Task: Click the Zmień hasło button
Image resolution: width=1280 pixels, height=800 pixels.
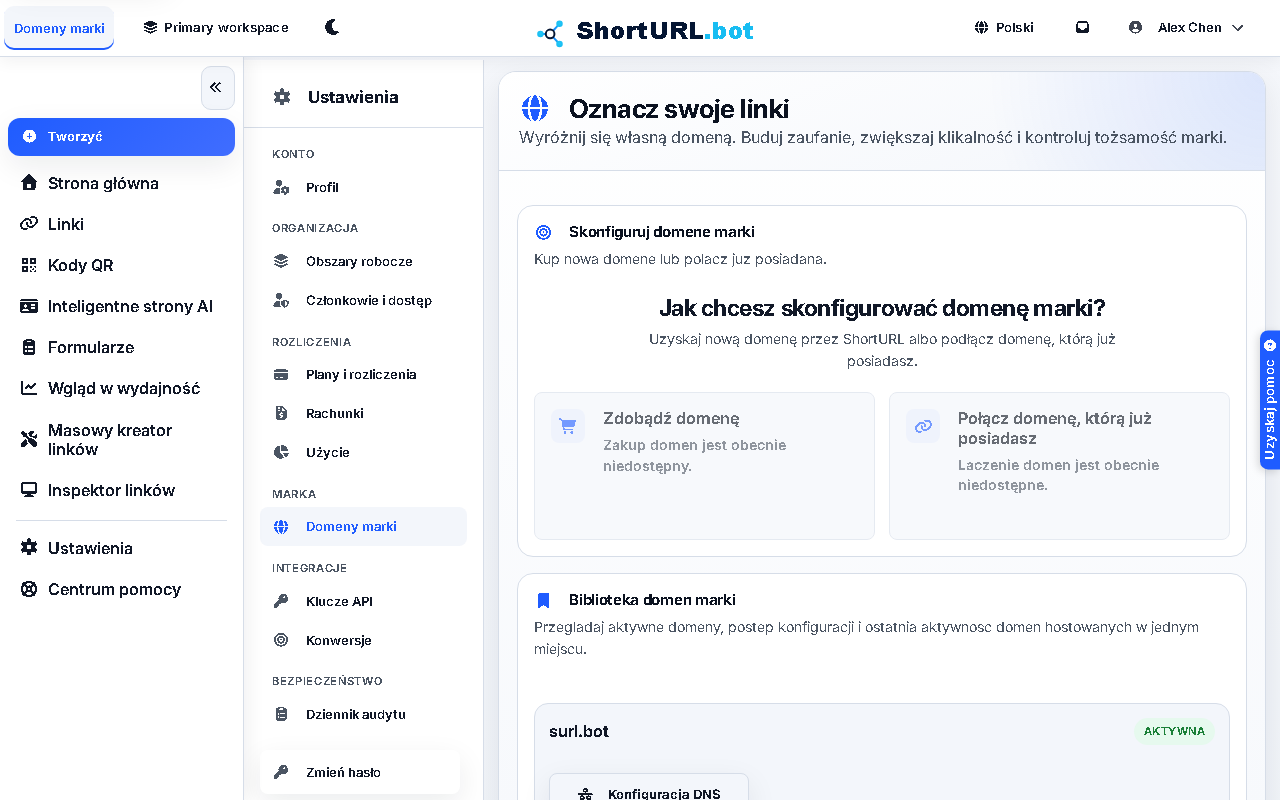Action: (x=360, y=772)
